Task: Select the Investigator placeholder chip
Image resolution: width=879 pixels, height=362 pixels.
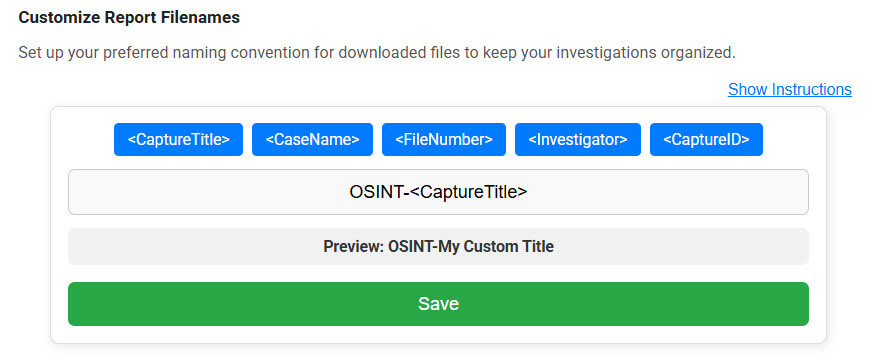Action: [578, 140]
